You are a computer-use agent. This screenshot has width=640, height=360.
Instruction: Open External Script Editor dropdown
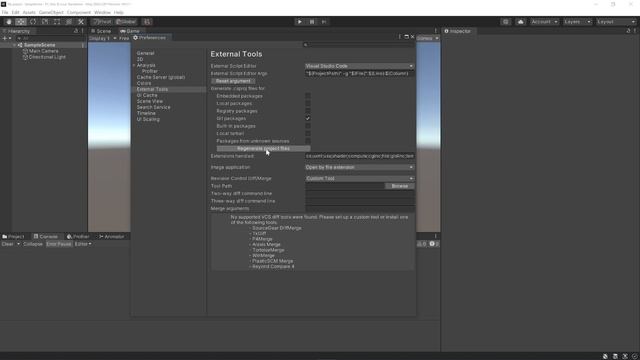point(359,66)
